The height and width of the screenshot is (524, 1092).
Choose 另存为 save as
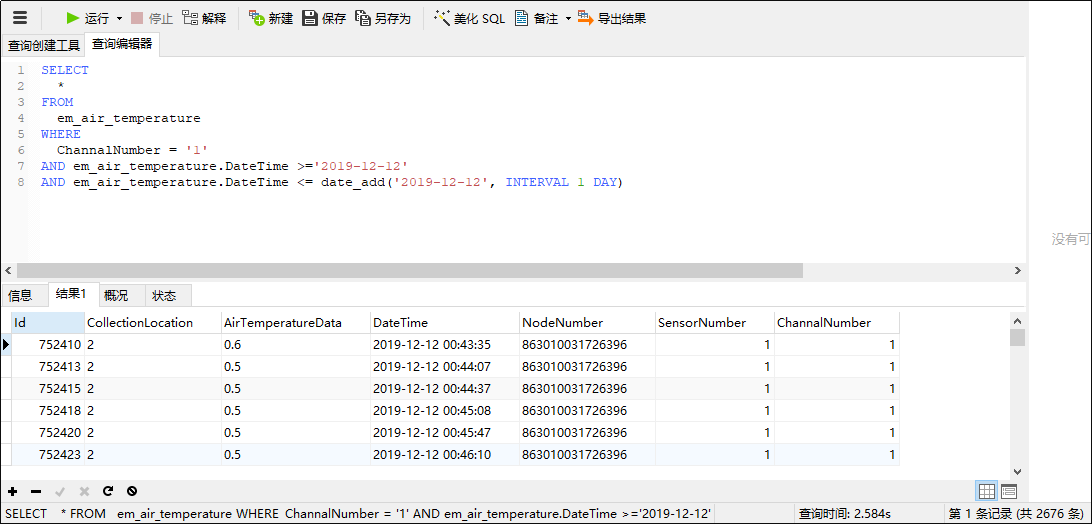383,19
